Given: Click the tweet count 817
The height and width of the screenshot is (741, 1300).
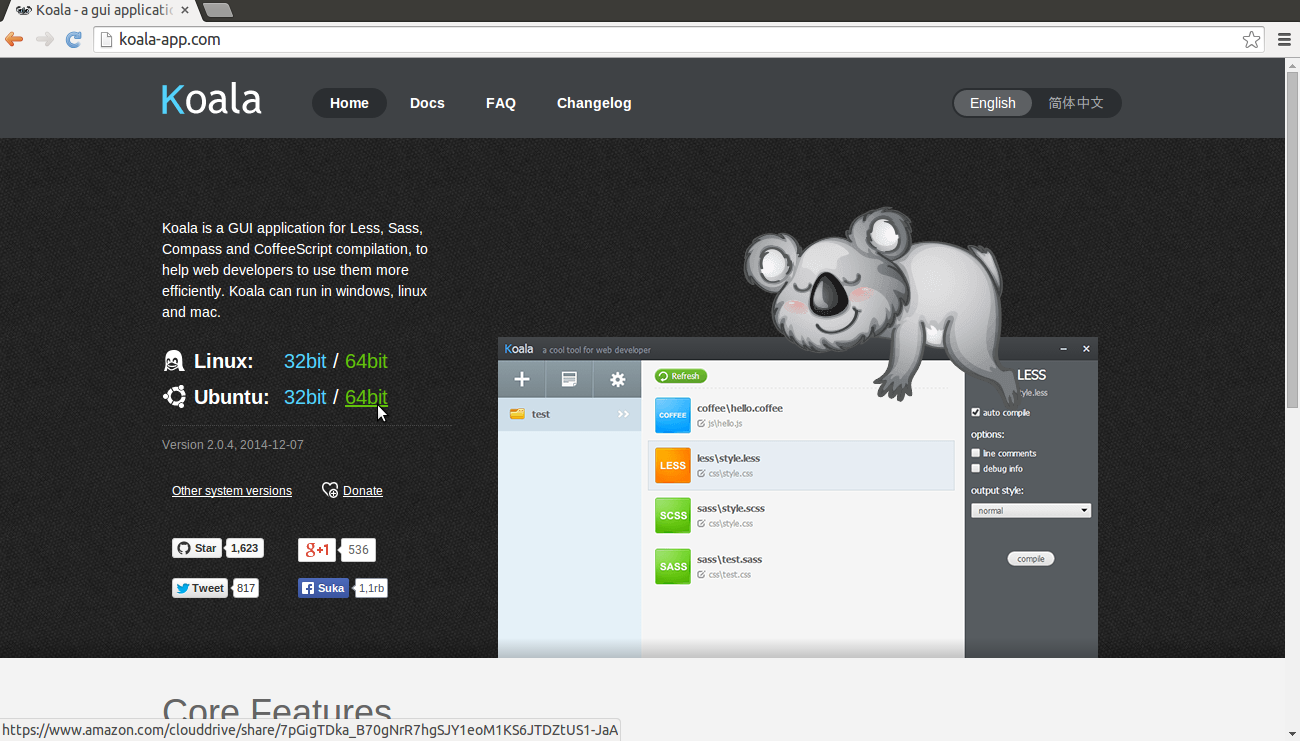Looking at the screenshot, I should pyautogui.click(x=246, y=588).
